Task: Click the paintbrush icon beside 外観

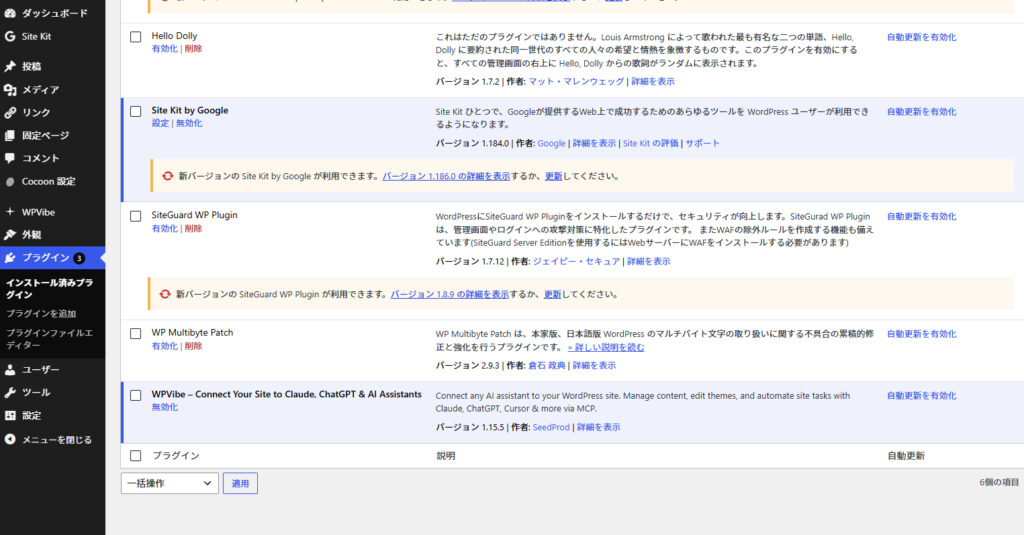Action: tap(10, 235)
